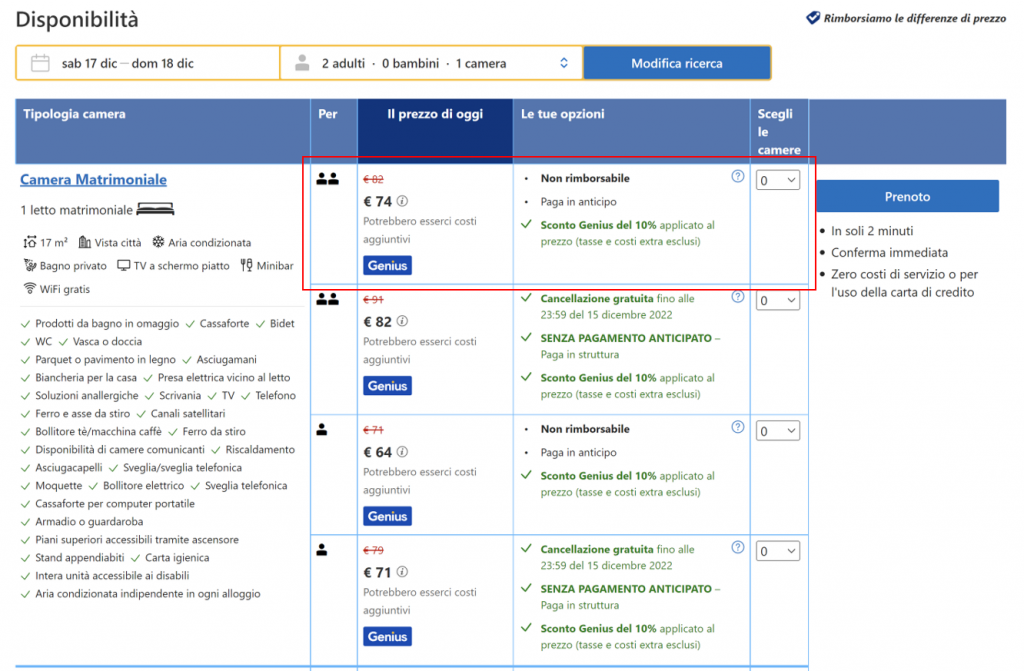
Task: Open help icon for € 82 free cancellation option
Action: coord(738,297)
